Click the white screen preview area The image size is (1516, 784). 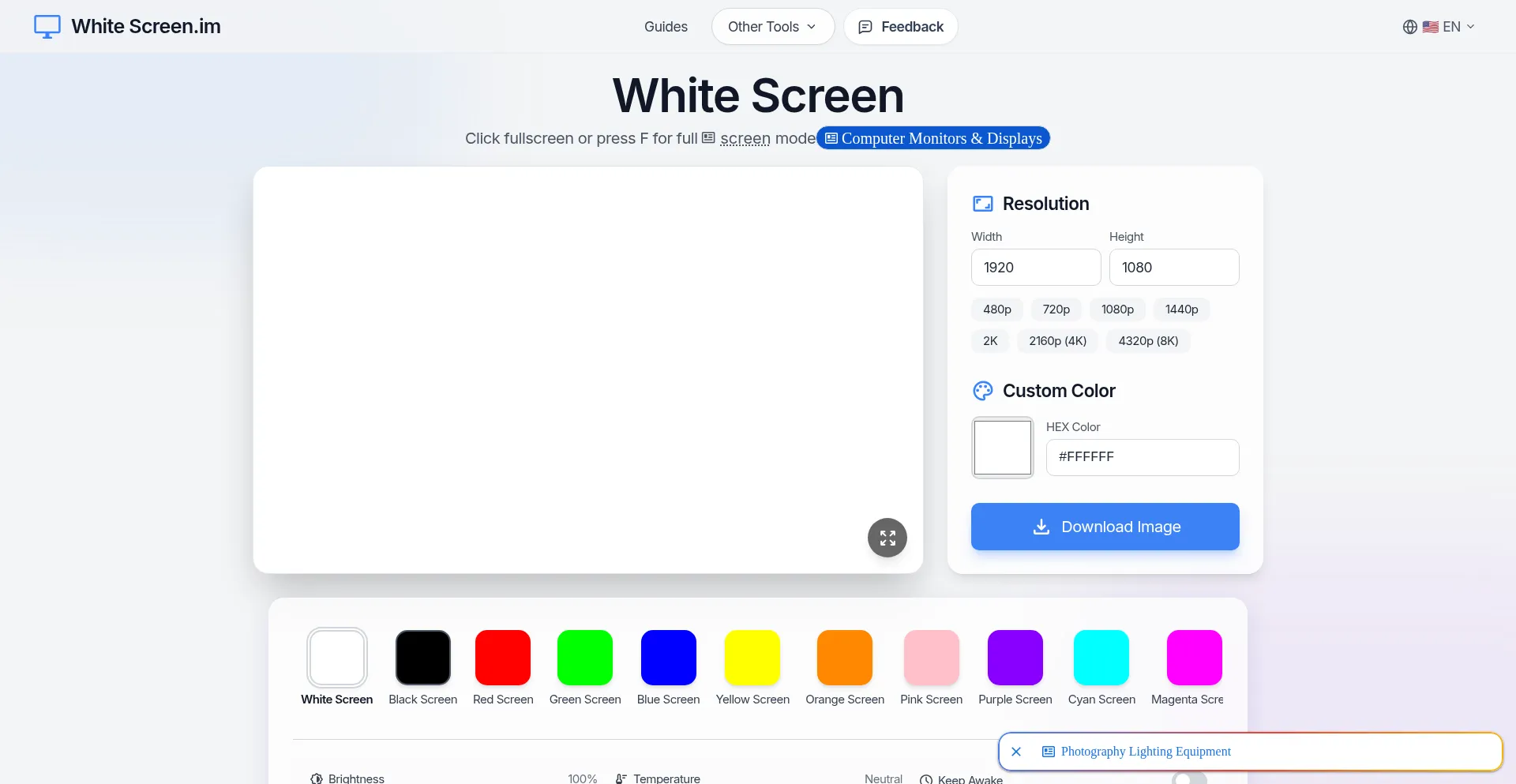coord(588,369)
